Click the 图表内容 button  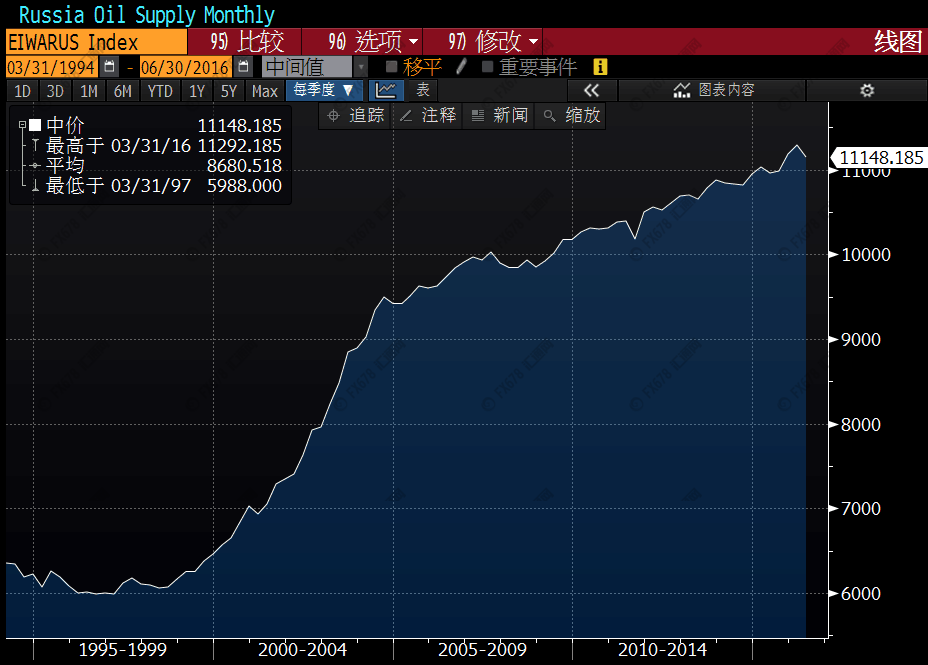(714, 91)
